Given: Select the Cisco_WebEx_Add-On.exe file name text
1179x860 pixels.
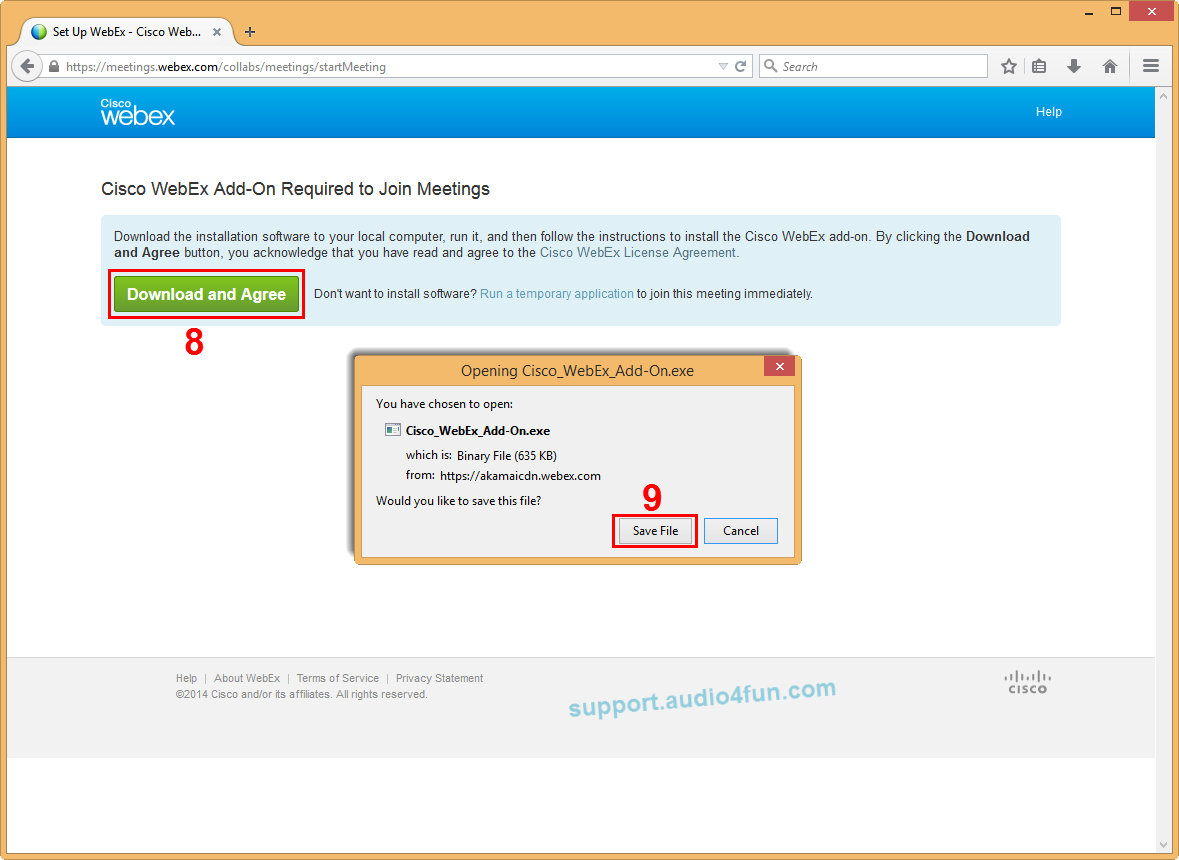Looking at the screenshot, I should pyautogui.click(x=477, y=431).
